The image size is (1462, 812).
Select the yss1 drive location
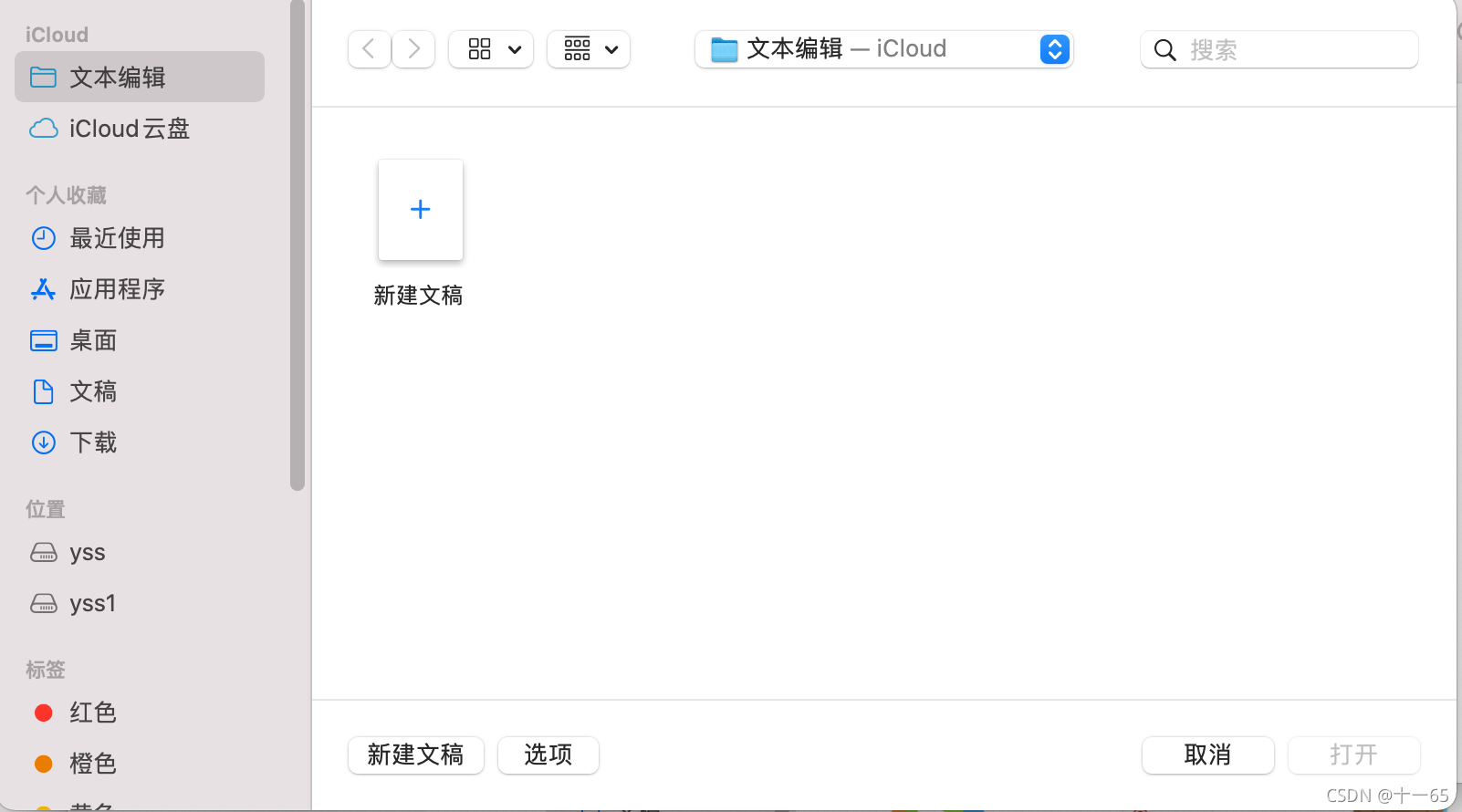point(140,603)
